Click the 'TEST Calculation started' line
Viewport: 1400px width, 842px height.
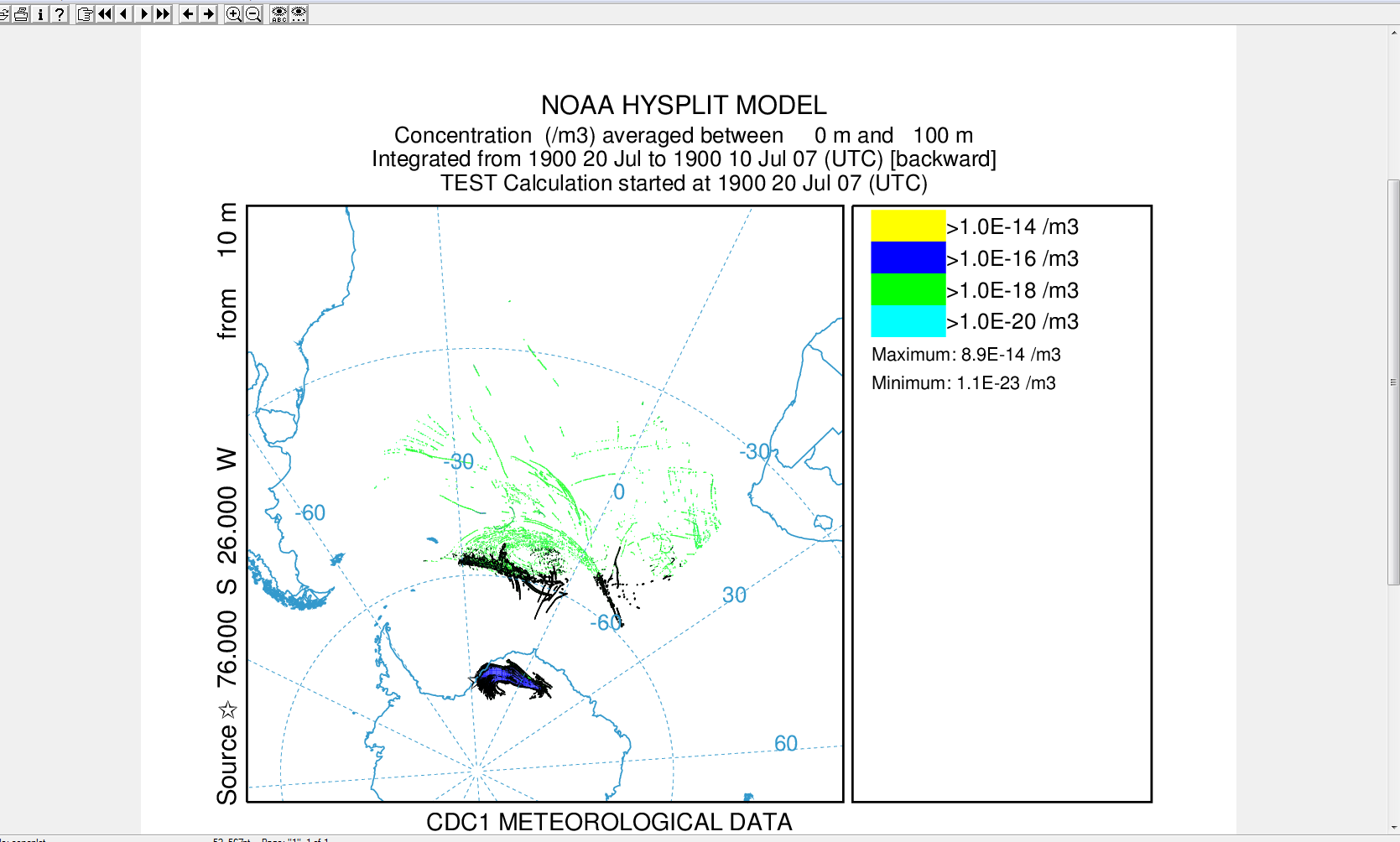tap(684, 183)
